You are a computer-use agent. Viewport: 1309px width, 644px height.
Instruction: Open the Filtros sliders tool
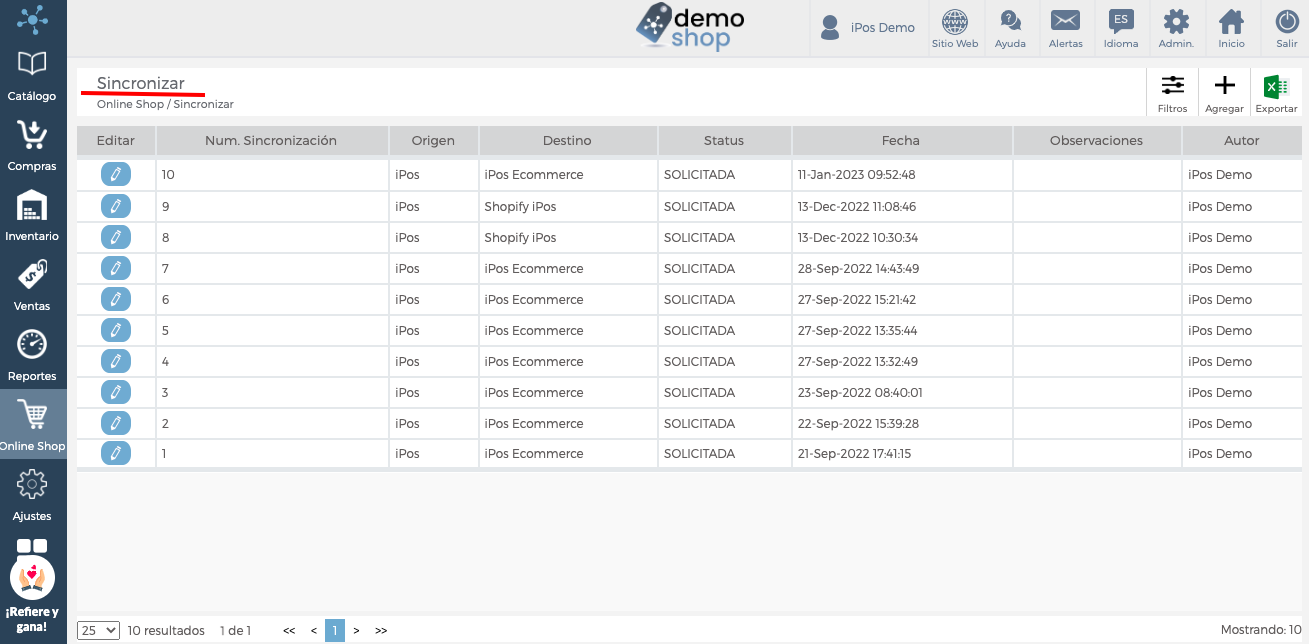1172,93
